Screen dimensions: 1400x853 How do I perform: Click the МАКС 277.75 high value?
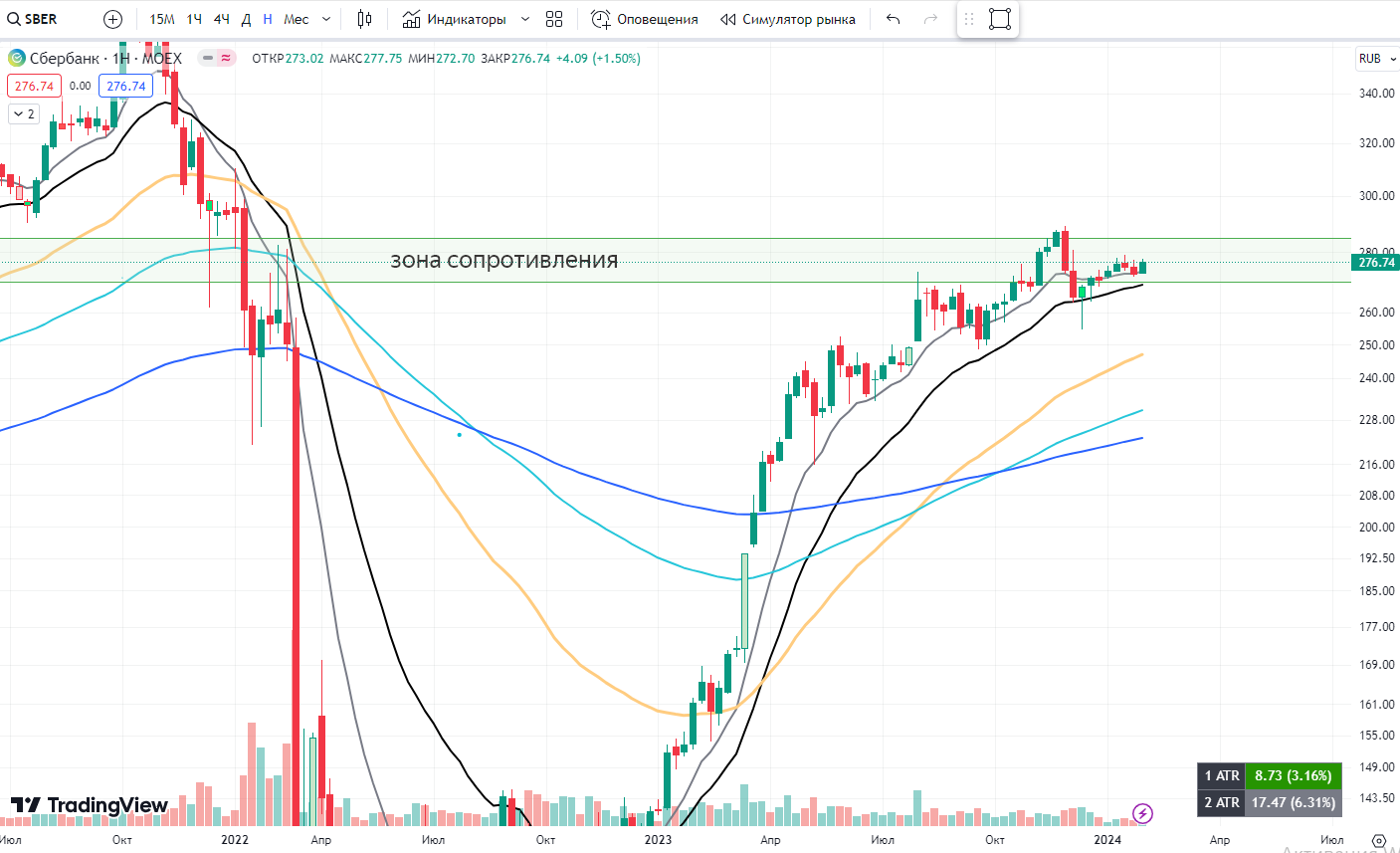coord(366,59)
